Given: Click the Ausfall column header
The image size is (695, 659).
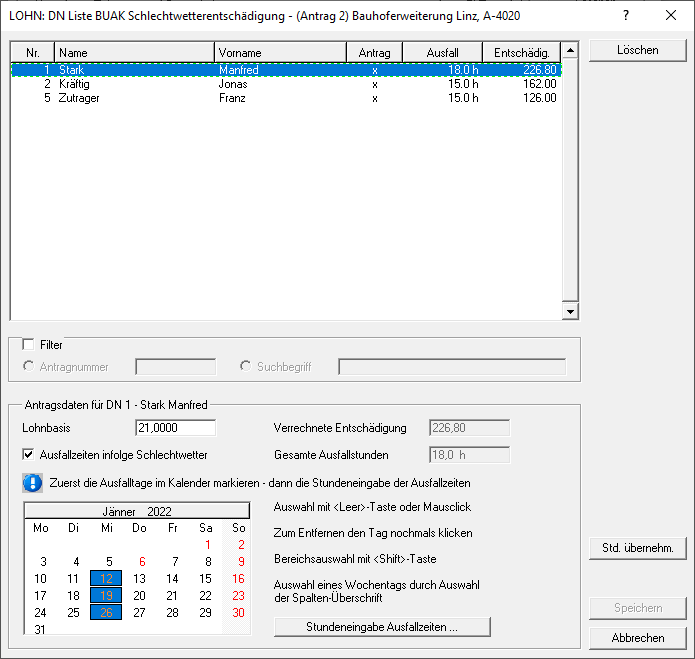Looking at the screenshot, I should pyautogui.click(x=443, y=52).
